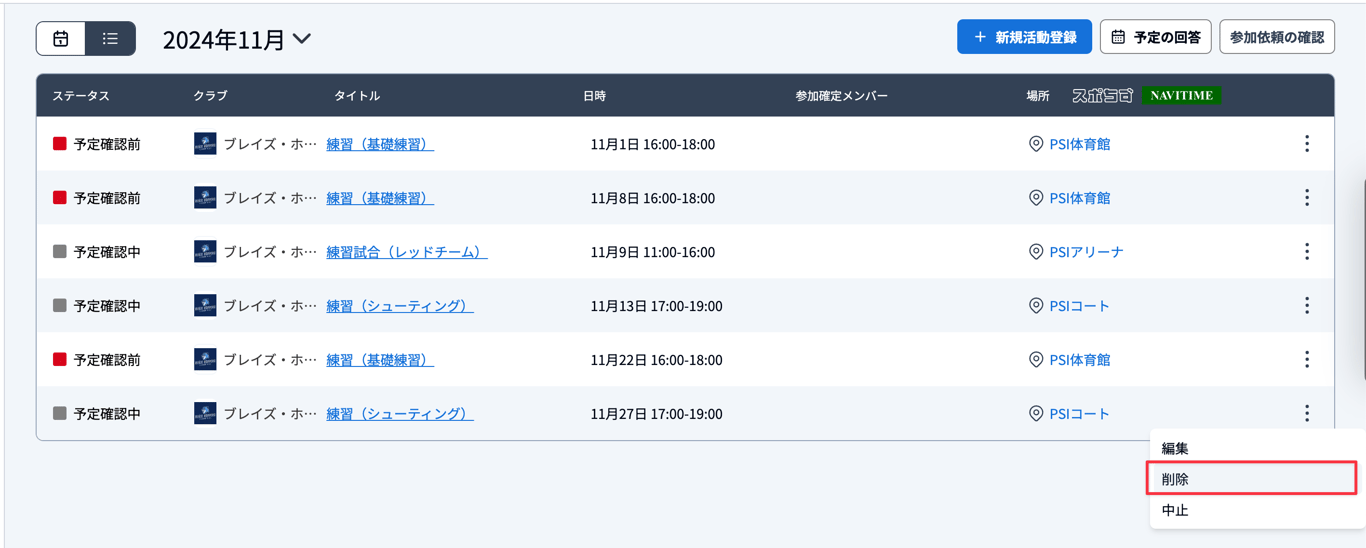Open three-dot menu for 11月9日 row
Viewport: 1366px width, 548px height.
tap(1306, 252)
